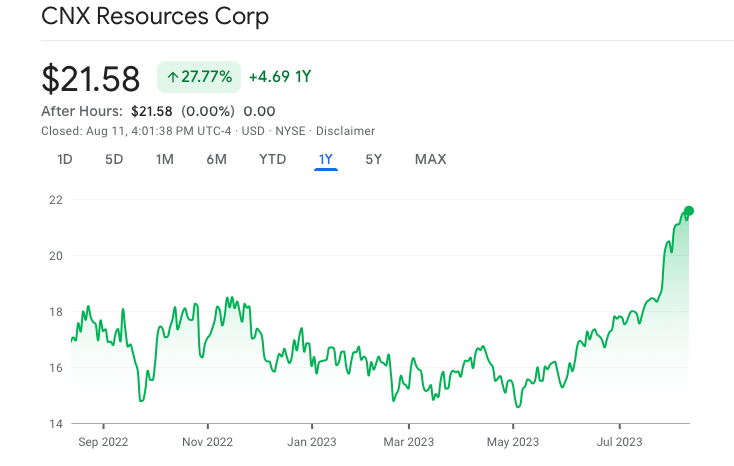This screenshot has height=466, width=734.
Task: Select the 1Y time range tab
Action: click(x=326, y=160)
